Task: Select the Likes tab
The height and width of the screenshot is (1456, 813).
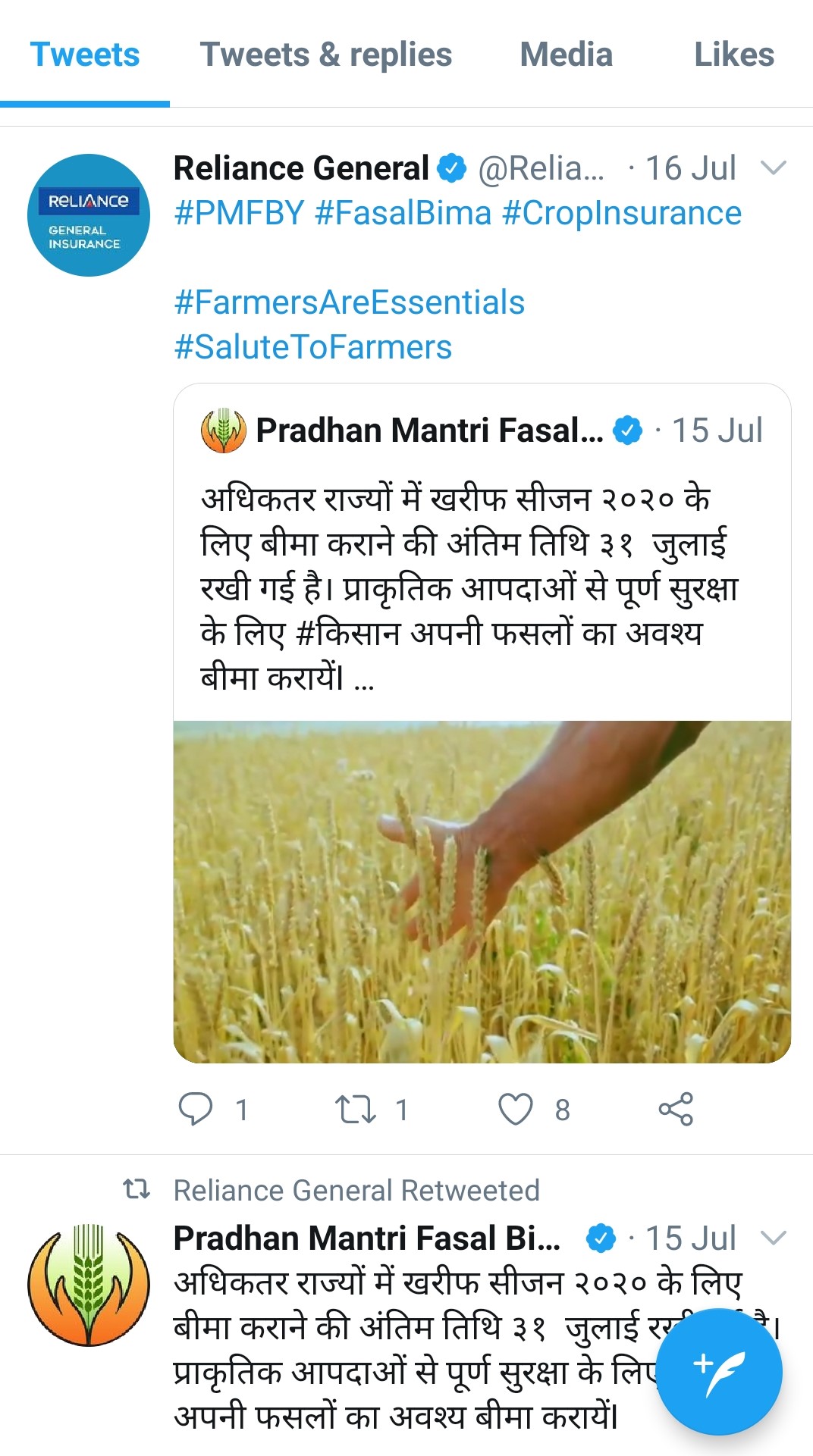Action: point(734,55)
